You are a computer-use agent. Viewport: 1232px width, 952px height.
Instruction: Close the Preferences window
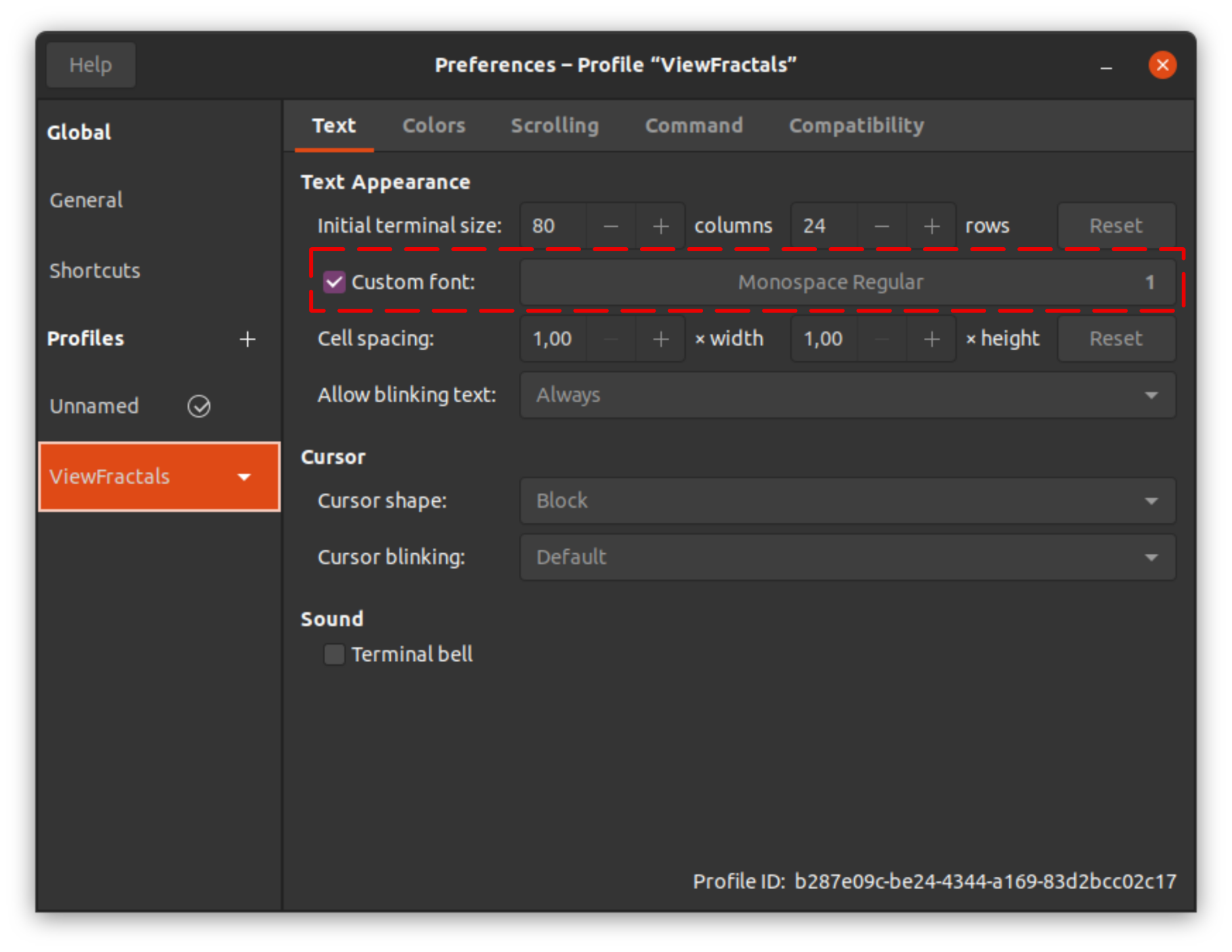pos(1162,65)
